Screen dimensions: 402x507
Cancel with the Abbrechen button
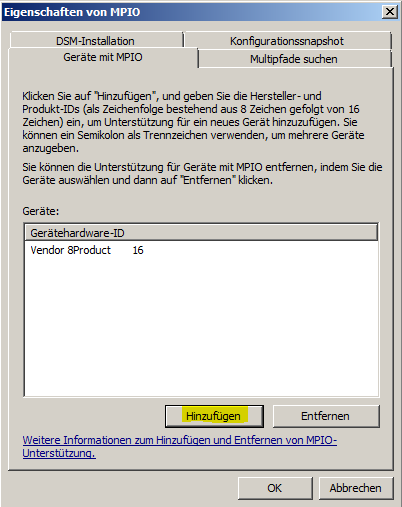tap(356, 488)
